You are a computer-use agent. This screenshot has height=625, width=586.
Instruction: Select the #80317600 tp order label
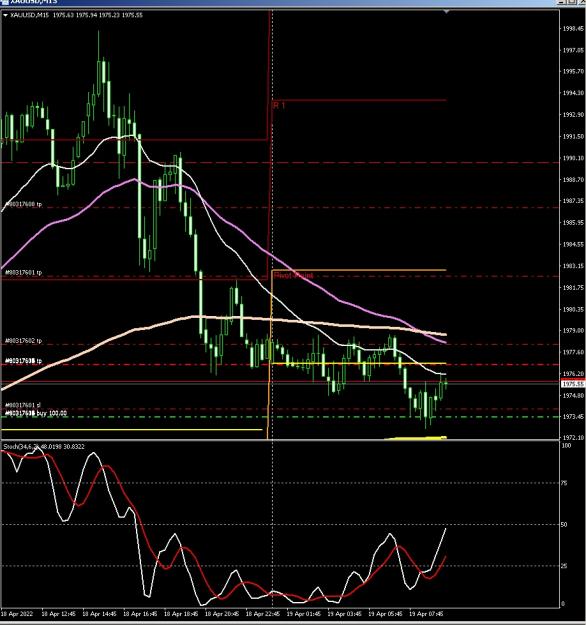(23, 204)
